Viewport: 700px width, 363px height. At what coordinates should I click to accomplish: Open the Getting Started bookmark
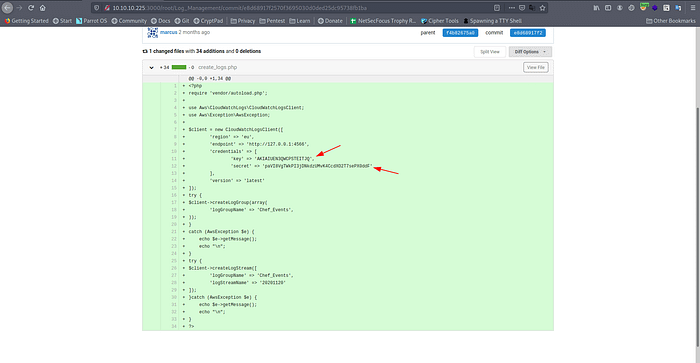26,21
